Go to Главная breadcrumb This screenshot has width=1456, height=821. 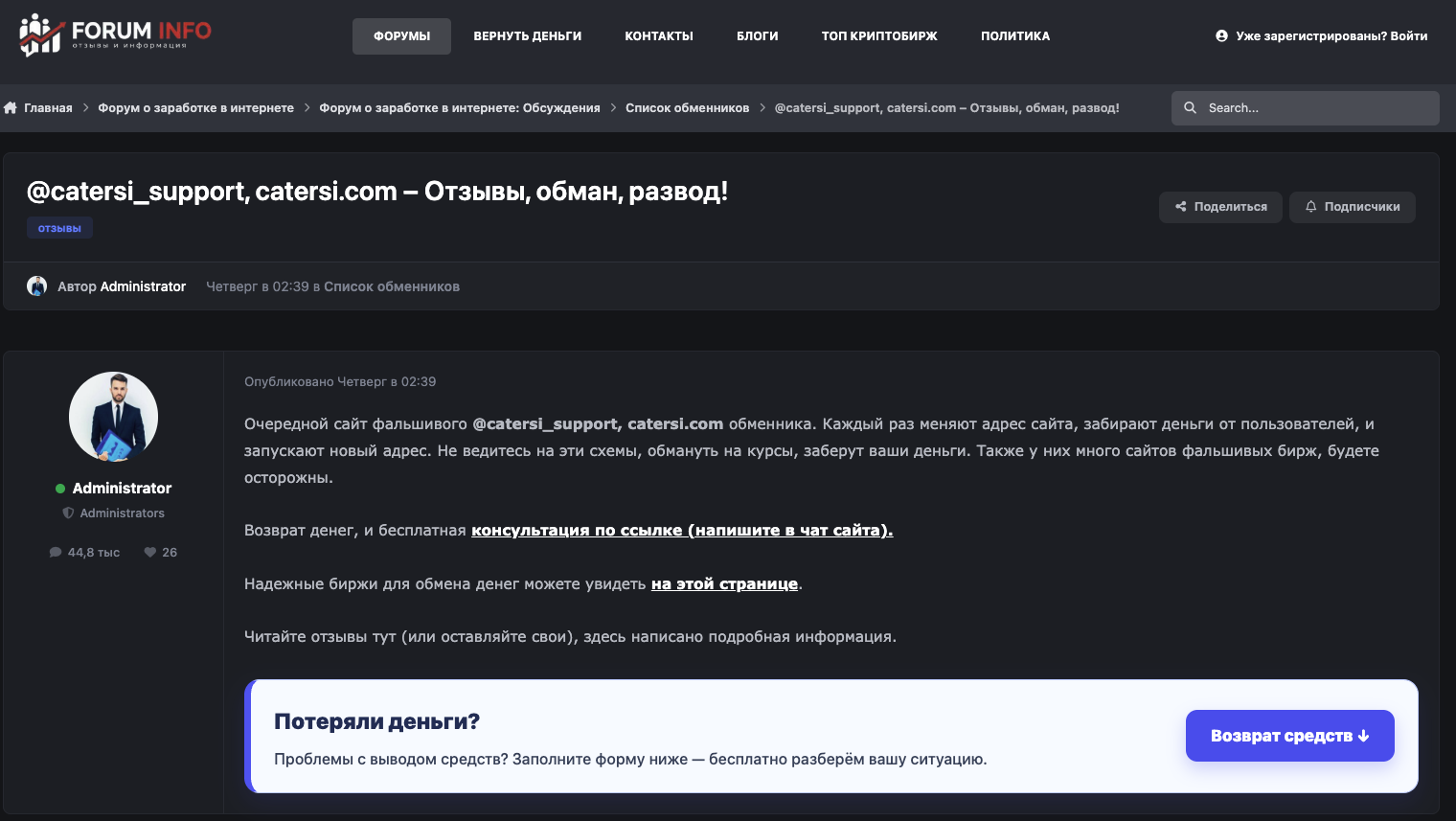click(48, 108)
